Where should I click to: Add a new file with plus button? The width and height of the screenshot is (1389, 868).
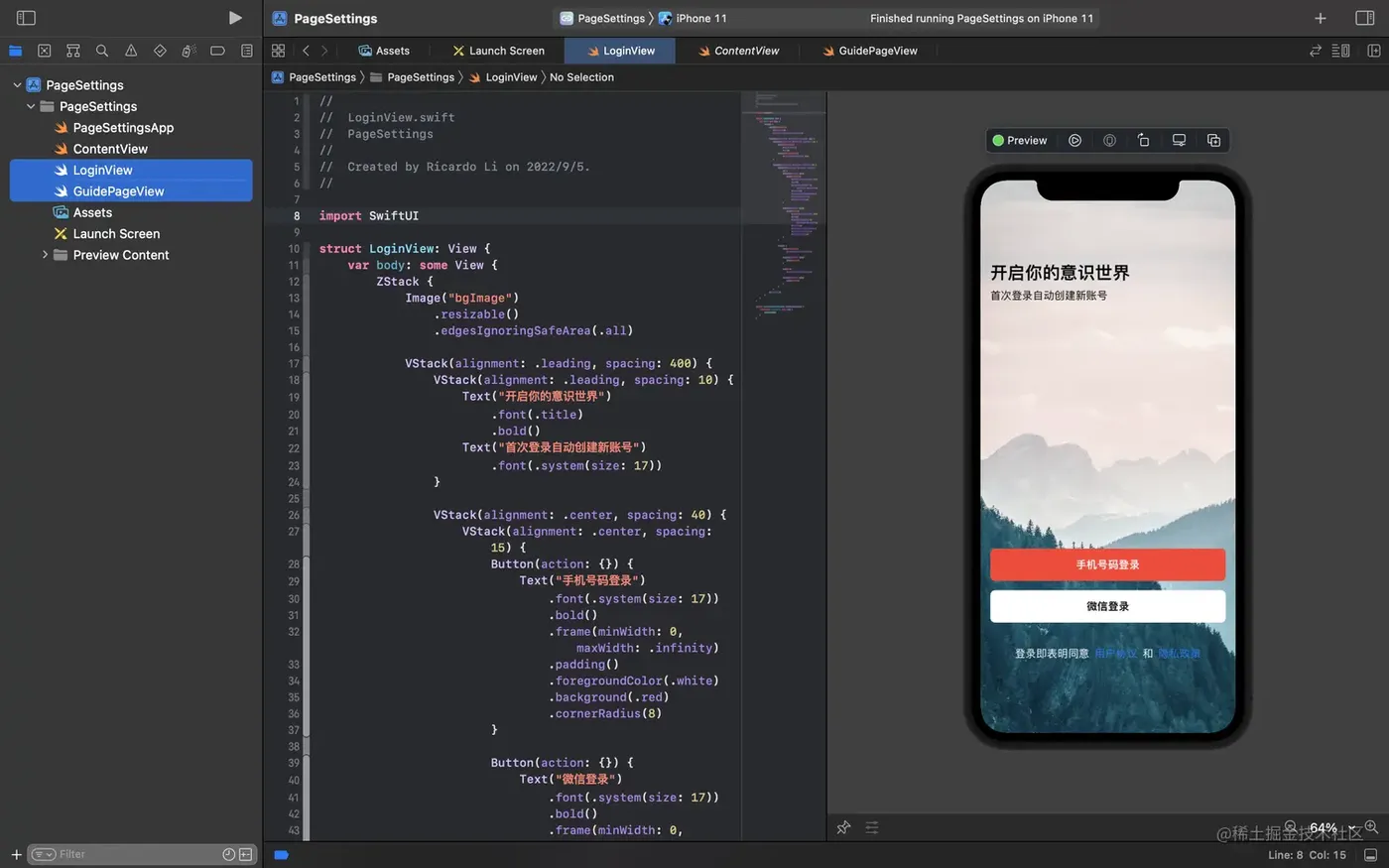[x=16, y=854]
